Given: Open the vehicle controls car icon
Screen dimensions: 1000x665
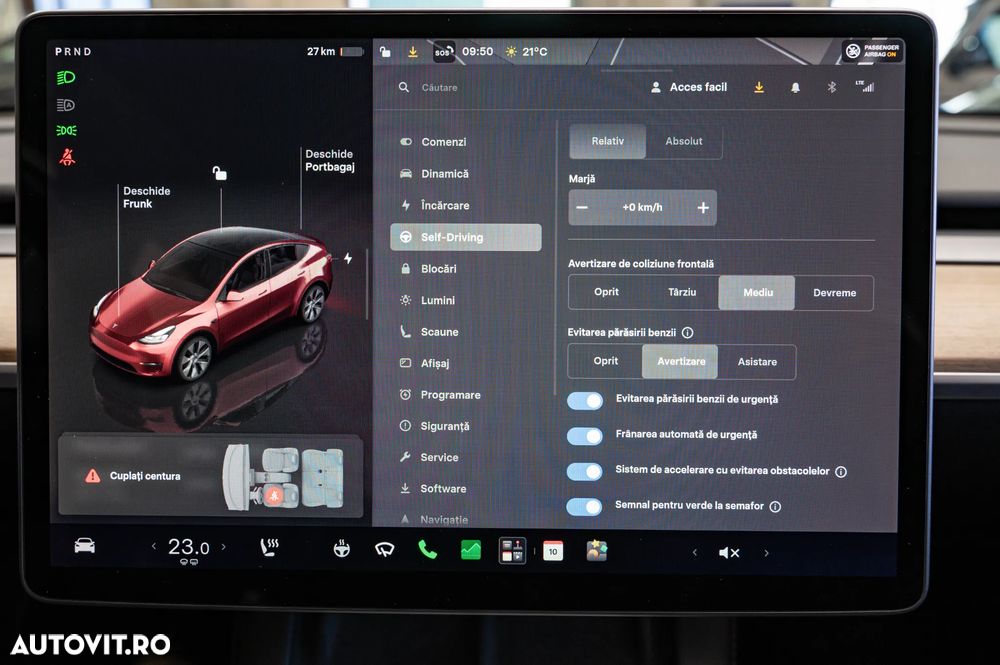Looking at the screenshot, I should click(x=84, y=546).
